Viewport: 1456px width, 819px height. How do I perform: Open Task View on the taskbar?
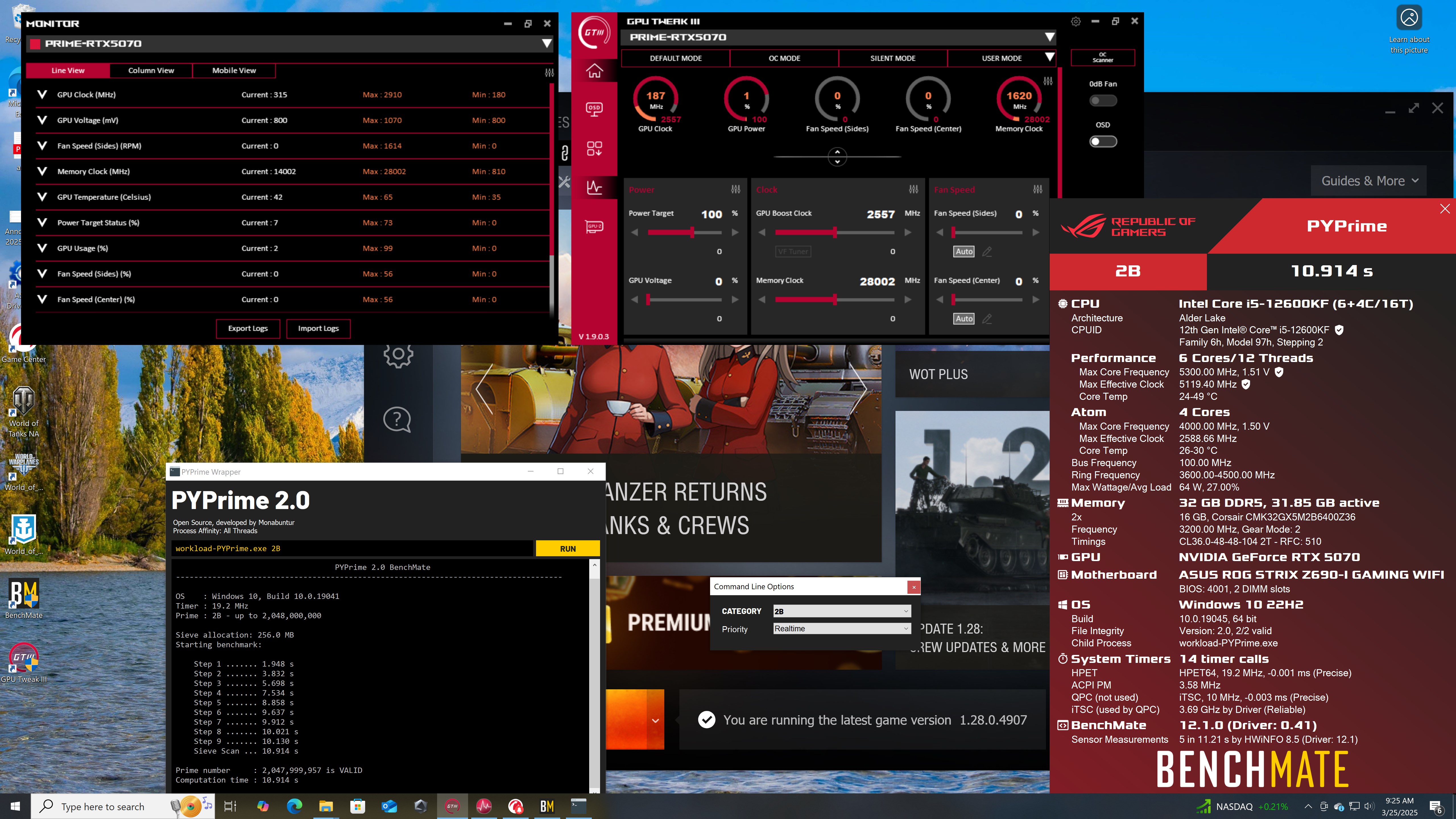pyautogui.click(x=230, y=806)
